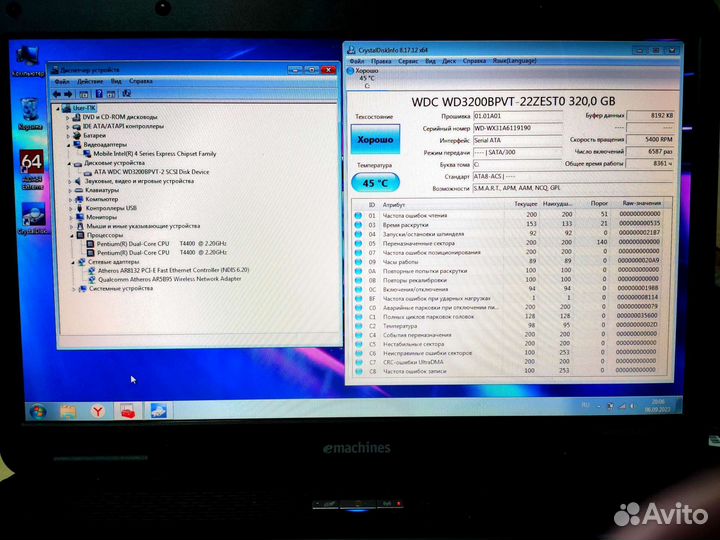720x540 pixels.
Task: Collapse the Процессоры node
Action: pyautogui.click(x=72, y=236)
